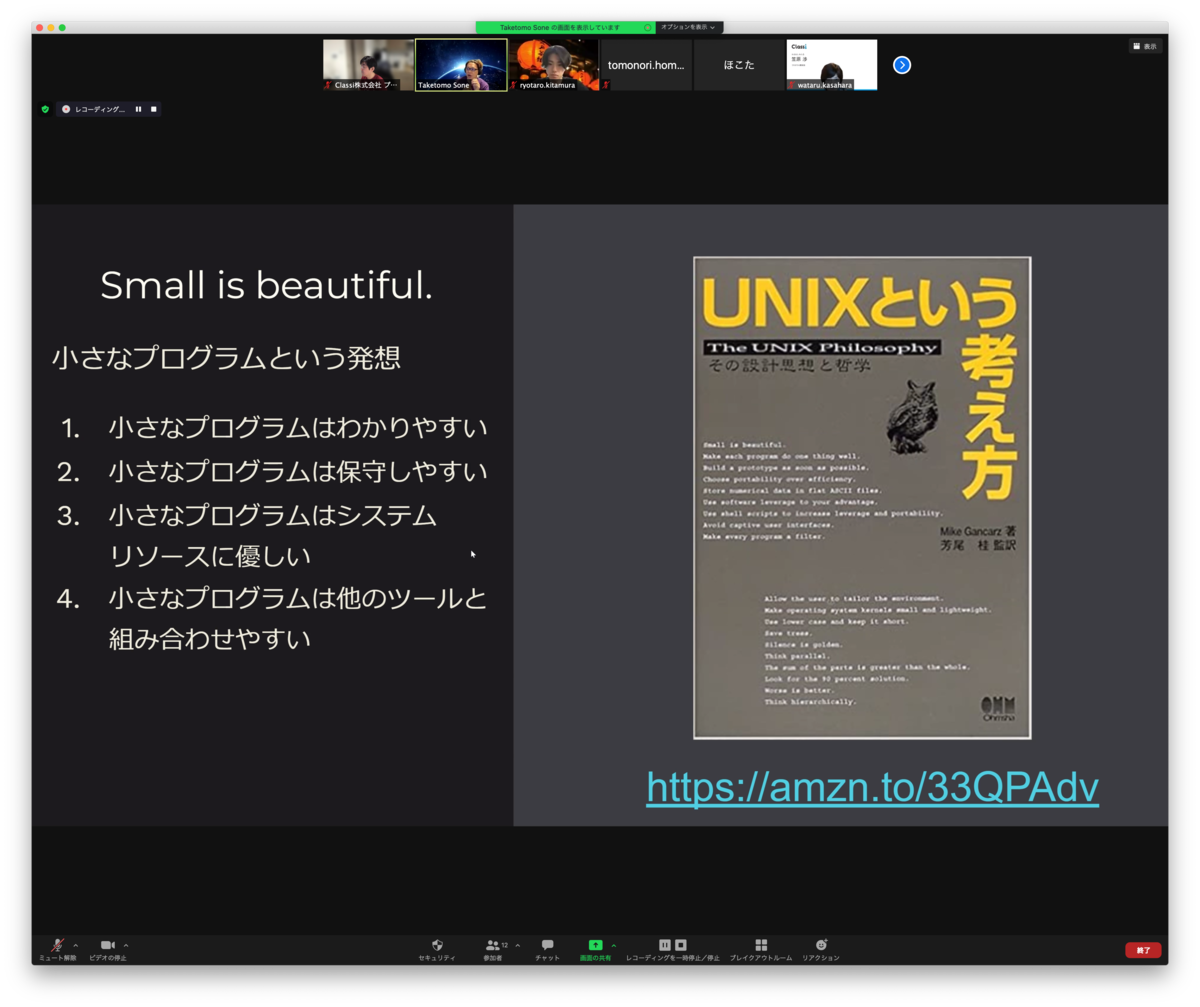Image resolution: width=1200 pixels, height=1007 pixels.
Task: Click the green Share Screen button
Action: (595, 948)
